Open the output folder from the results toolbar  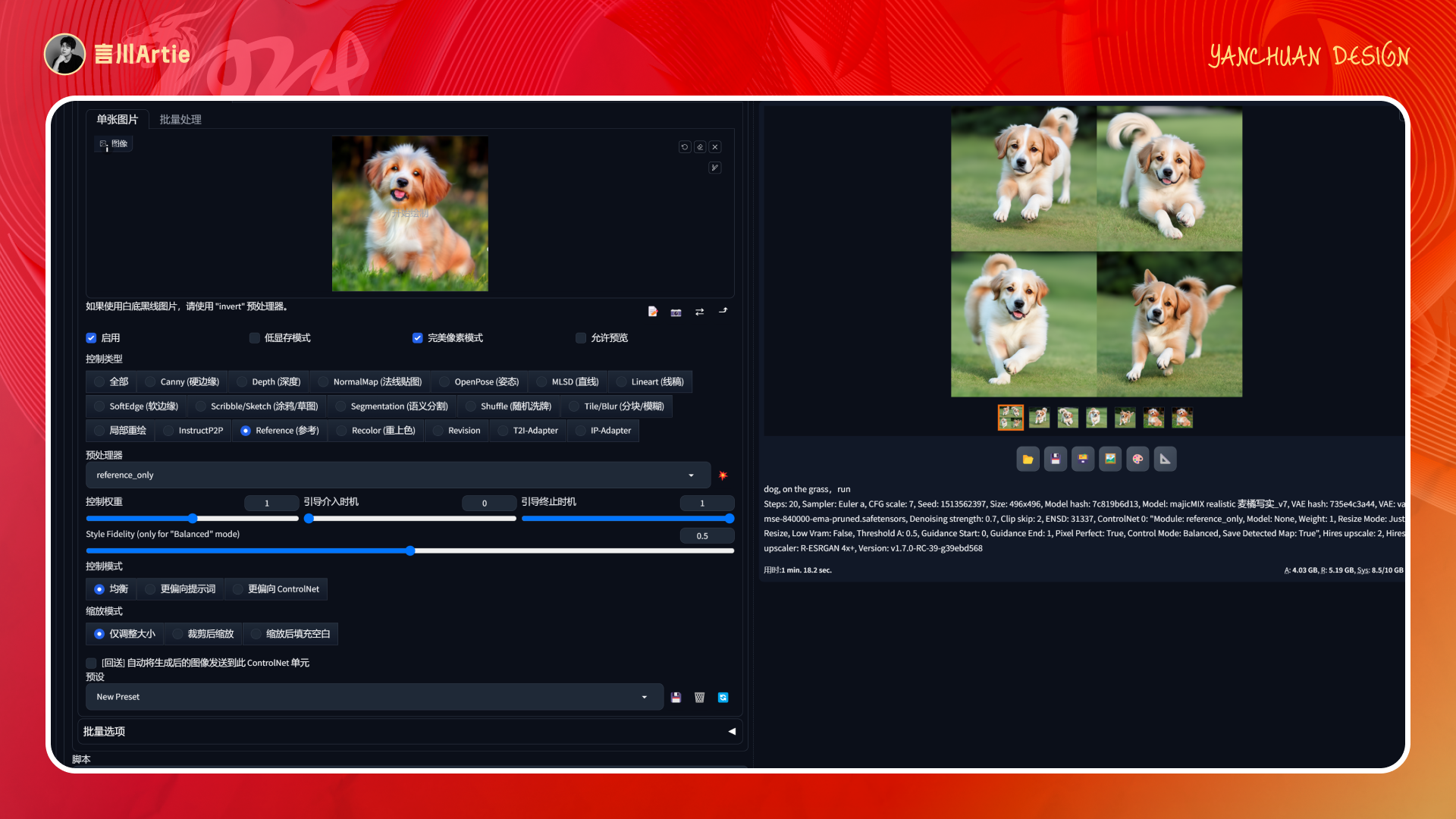1028,459
